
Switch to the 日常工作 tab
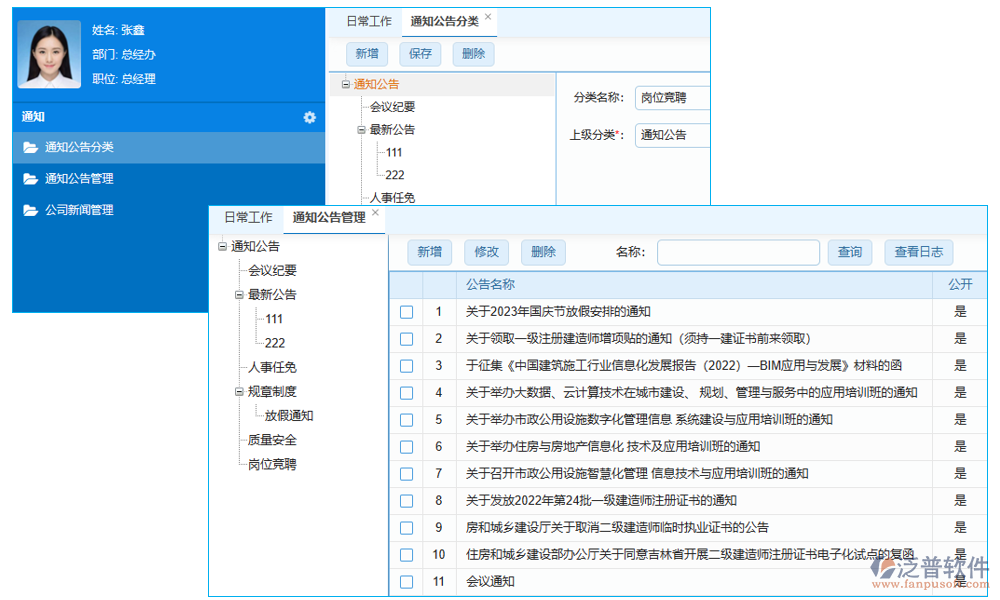coord(247,216)
